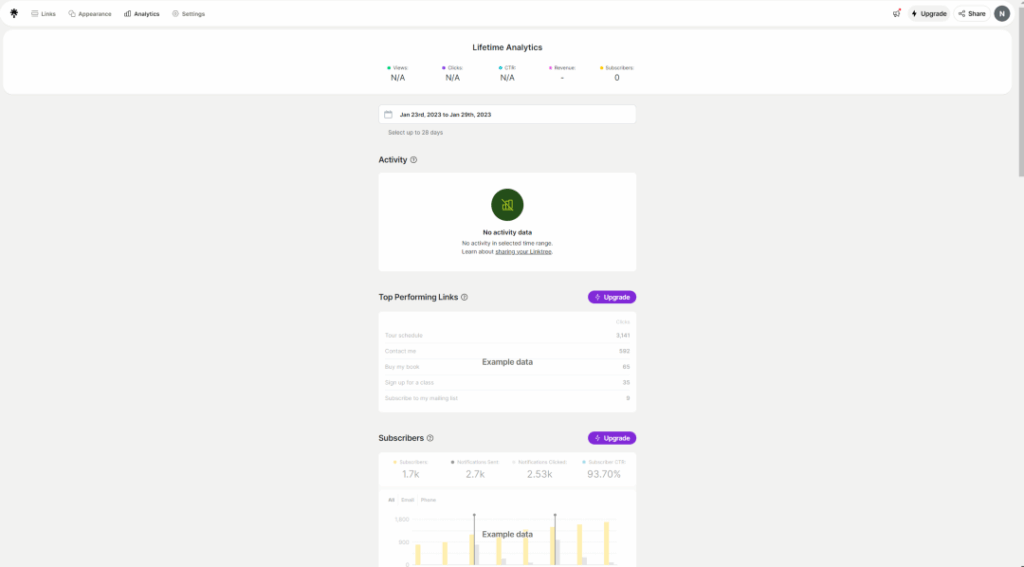Screen dimensions: 1024x567
Task: Click the page vertical scrollbar
Action: coord(1021,91)
